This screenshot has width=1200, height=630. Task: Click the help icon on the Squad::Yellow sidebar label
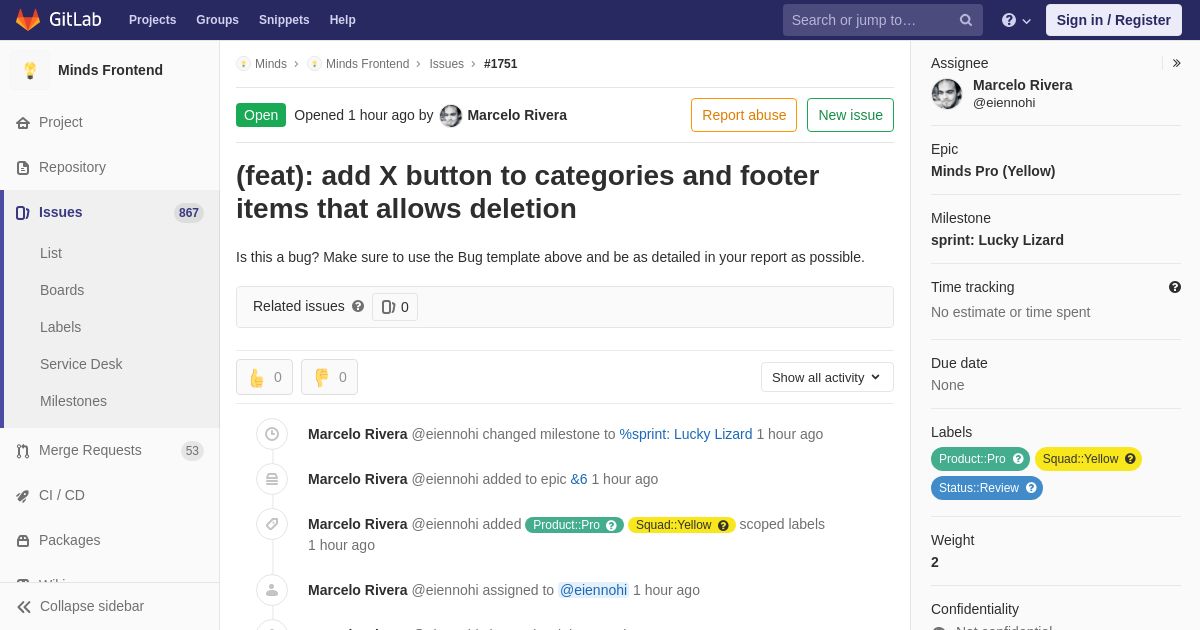[1130, 459]
